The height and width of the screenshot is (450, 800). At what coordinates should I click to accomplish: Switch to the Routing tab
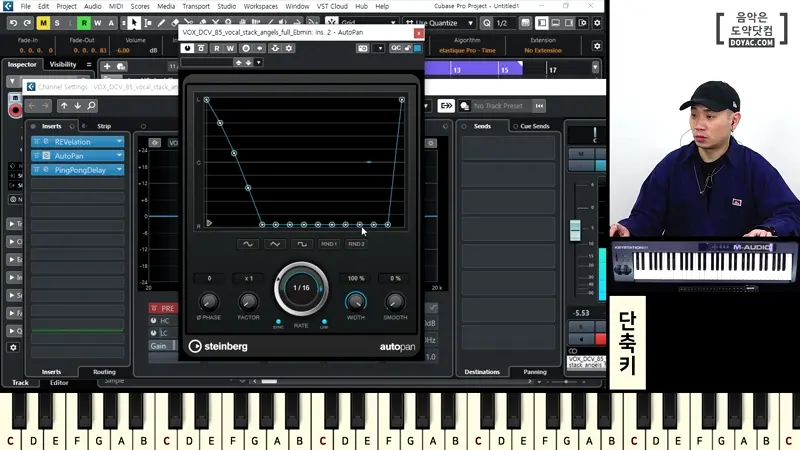click(104, 372)
